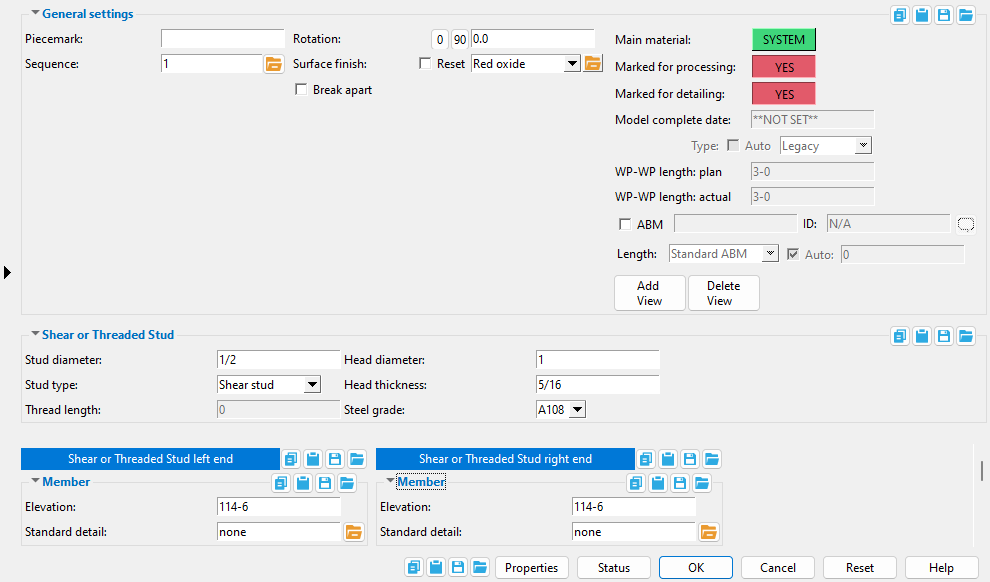Set rotation to 0 with the 0 button
Image resolution: width=990 pixels, height=582 pixels.
pos(439,39)
